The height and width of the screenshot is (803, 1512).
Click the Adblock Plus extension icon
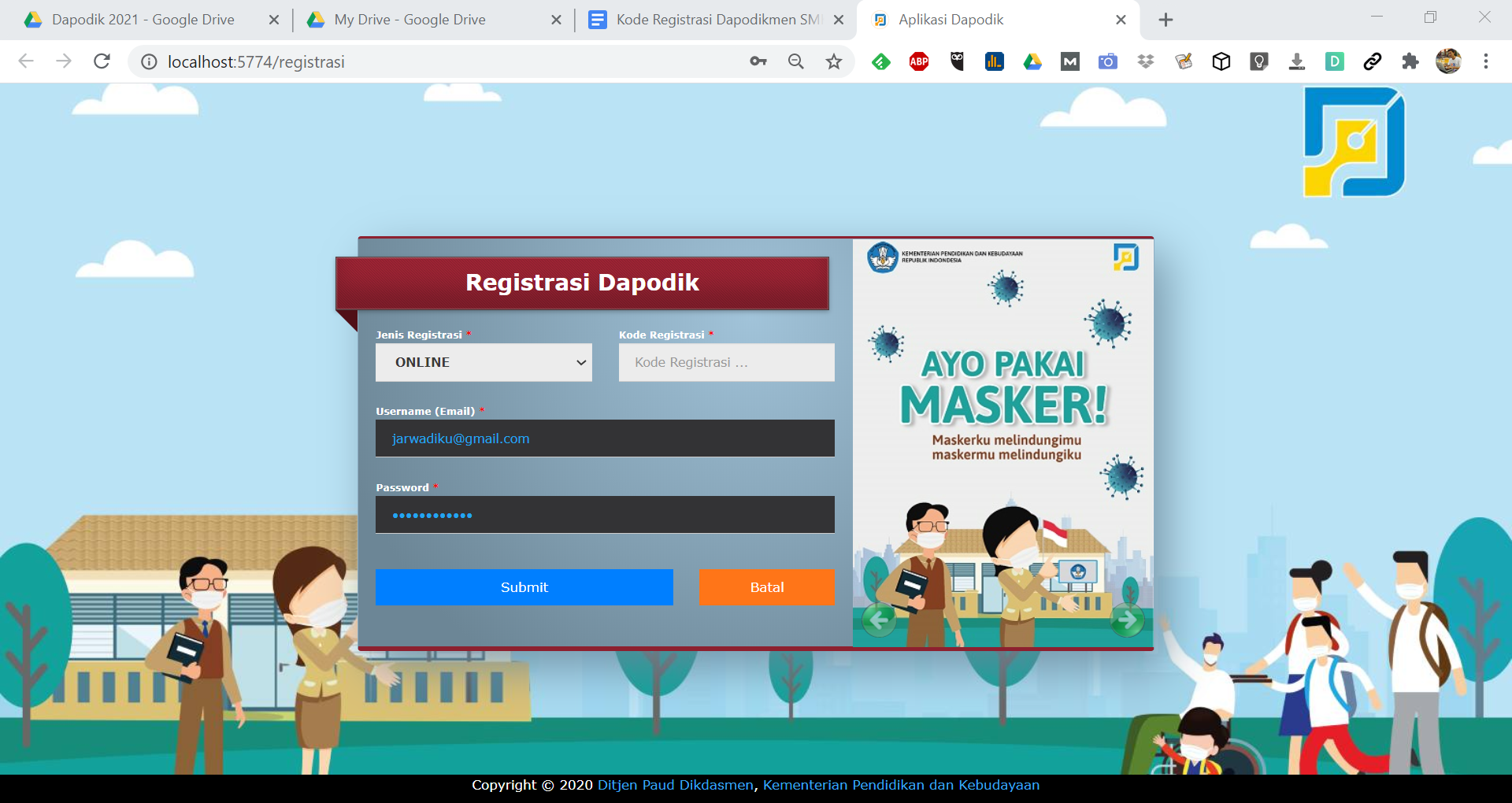919,61
